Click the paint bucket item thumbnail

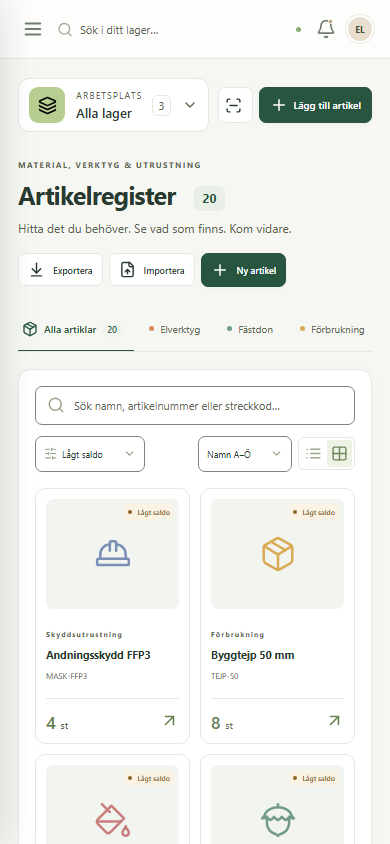[x=112, y=804]
